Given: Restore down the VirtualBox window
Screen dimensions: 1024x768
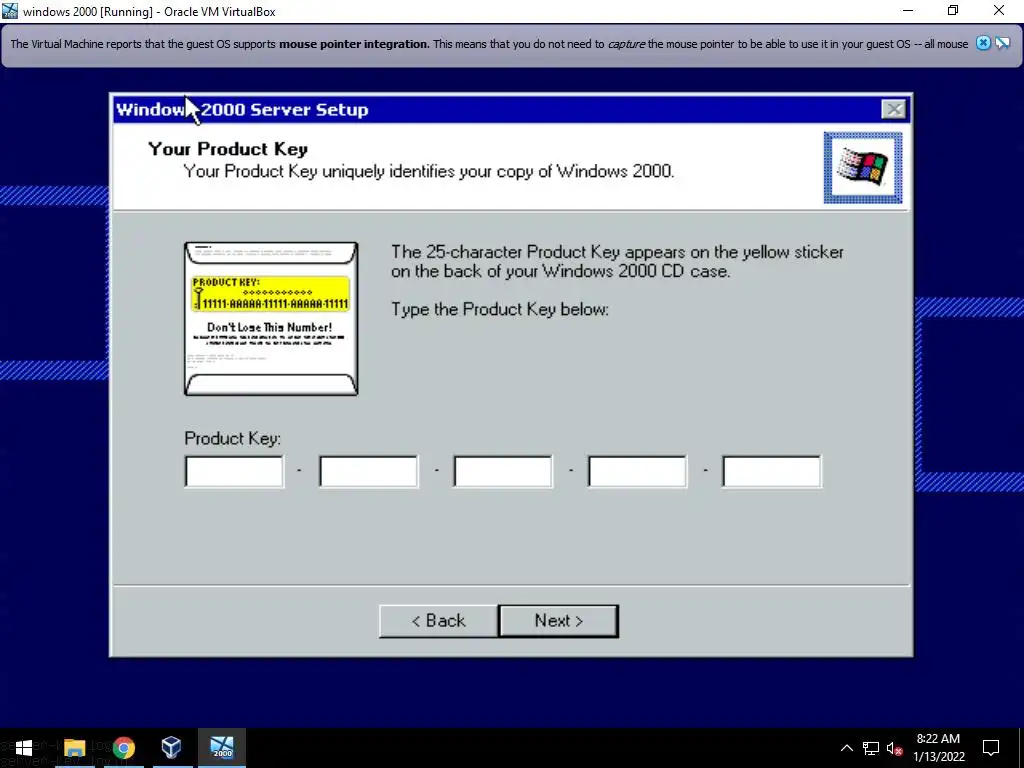Looking at the screenshot, I should click(x=953, y=11).
